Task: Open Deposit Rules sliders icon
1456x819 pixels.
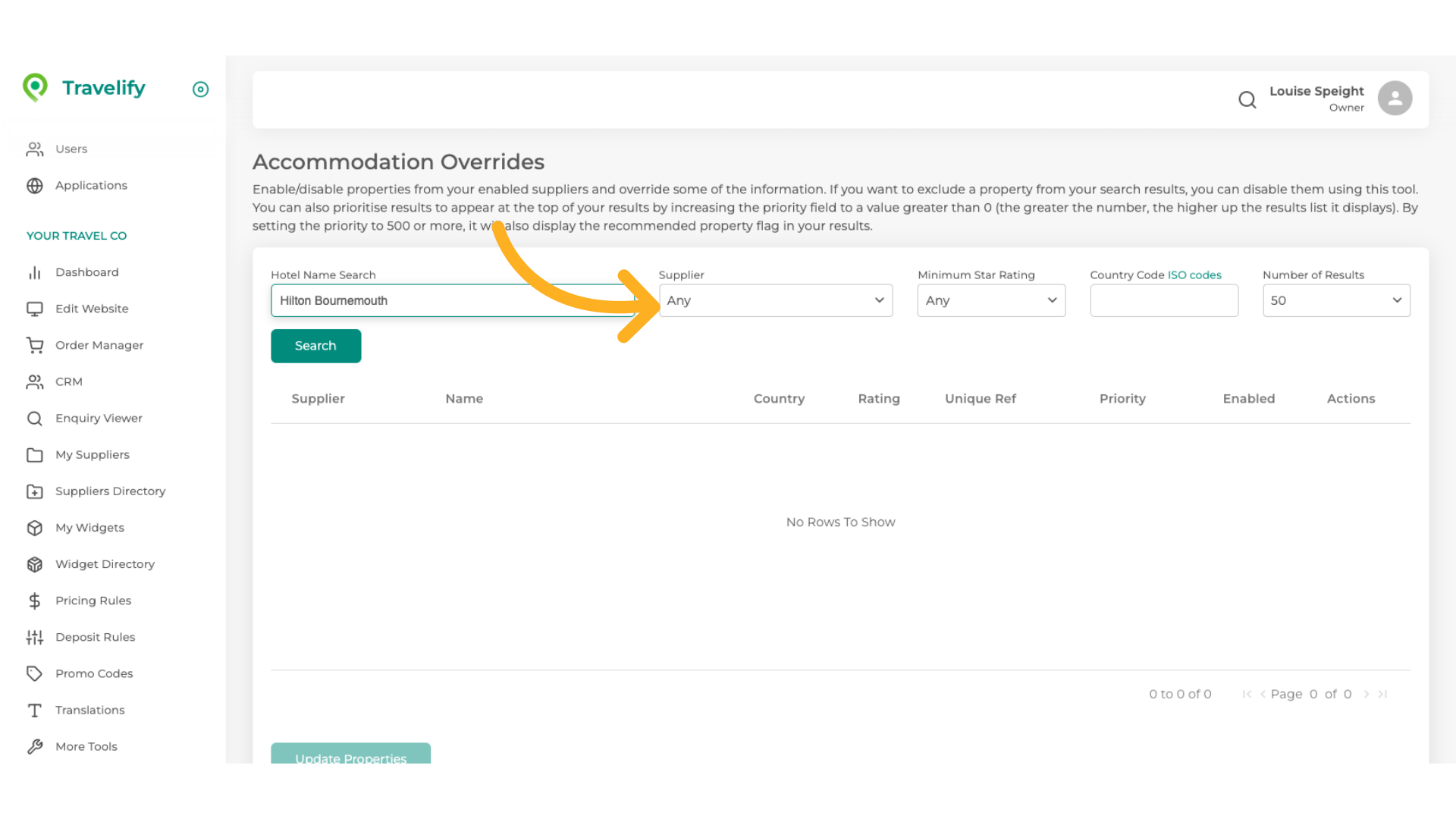Action: click(35, 637)
